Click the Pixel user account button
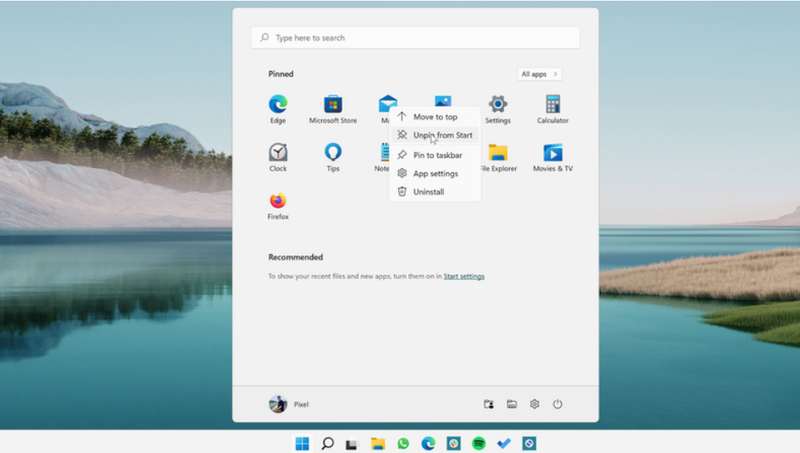The height and width of the screenshot is (453, 800). coord(289,404)
